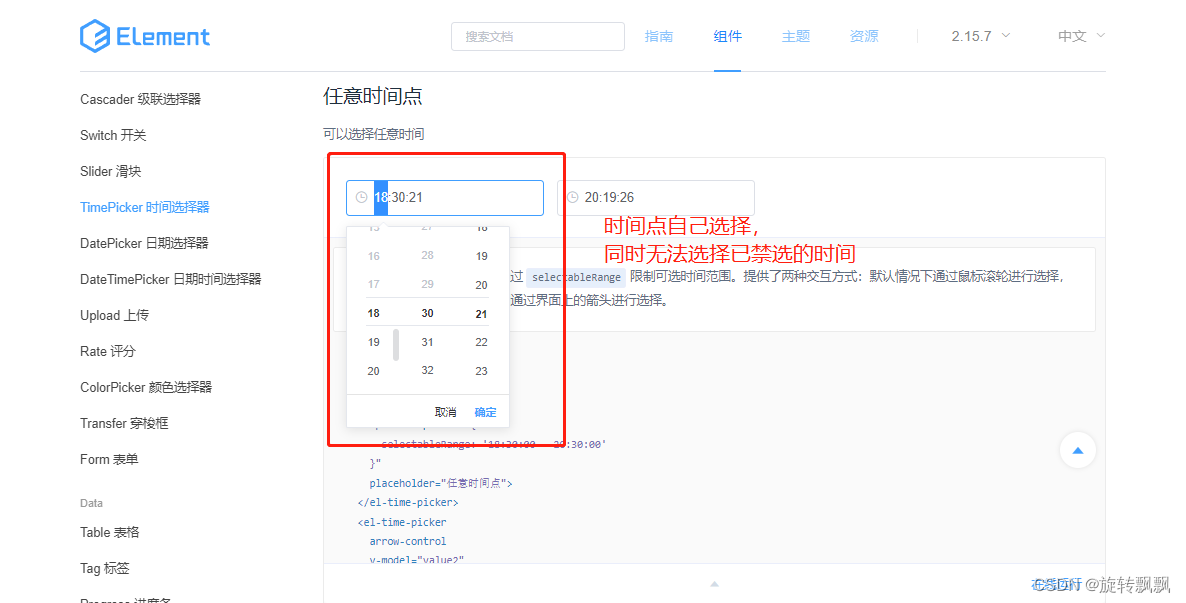Viewport: 1186px width, 603px height.
Task: Click the back-to-top arrow button
Action: (1077, 450)
